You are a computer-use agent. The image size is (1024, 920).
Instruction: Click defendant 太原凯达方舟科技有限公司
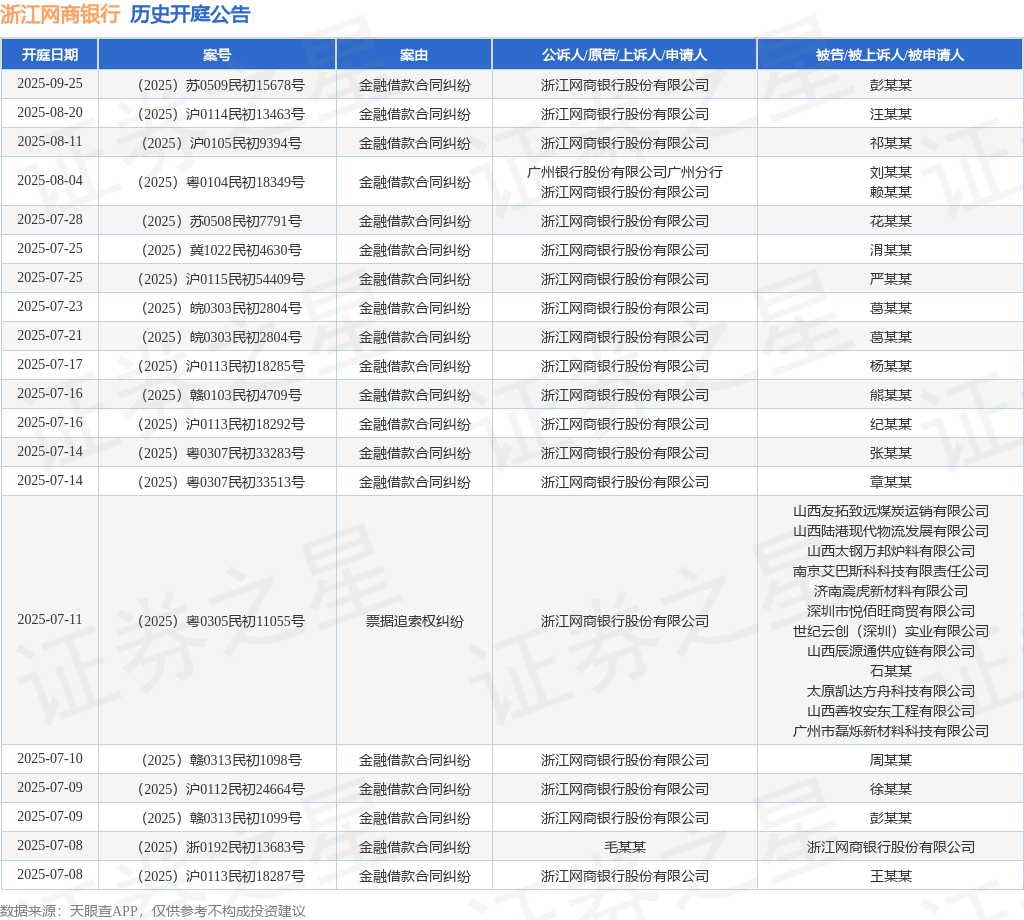point(891,691)
